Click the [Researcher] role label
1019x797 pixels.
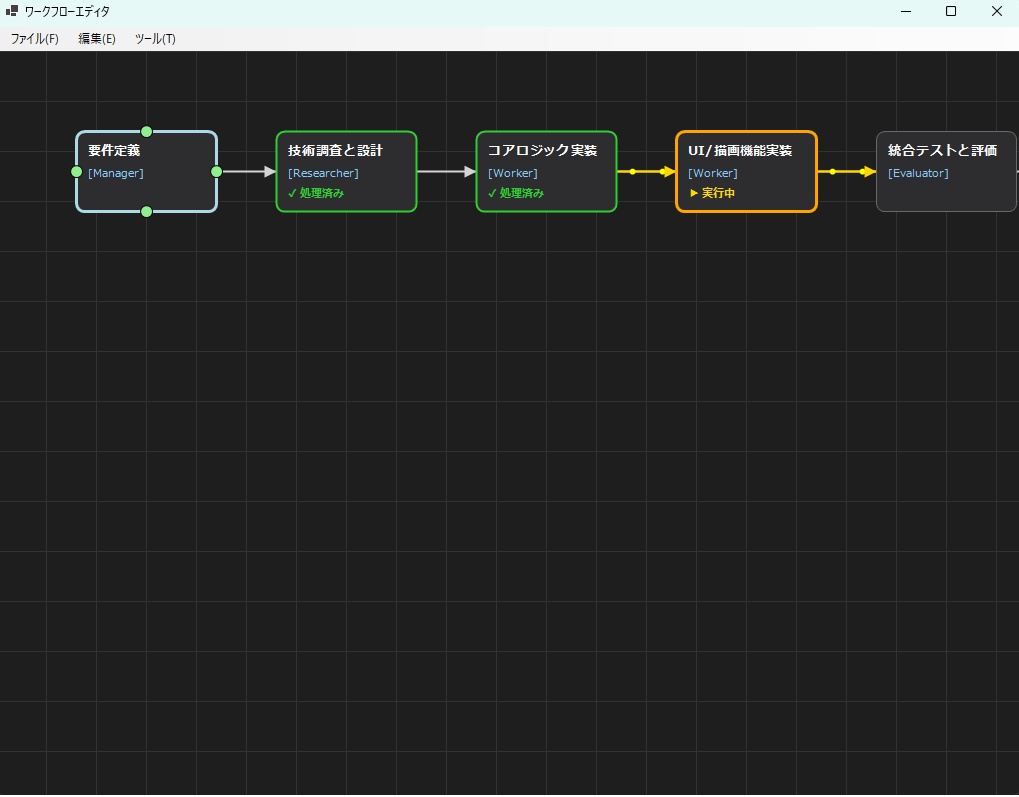323,173
